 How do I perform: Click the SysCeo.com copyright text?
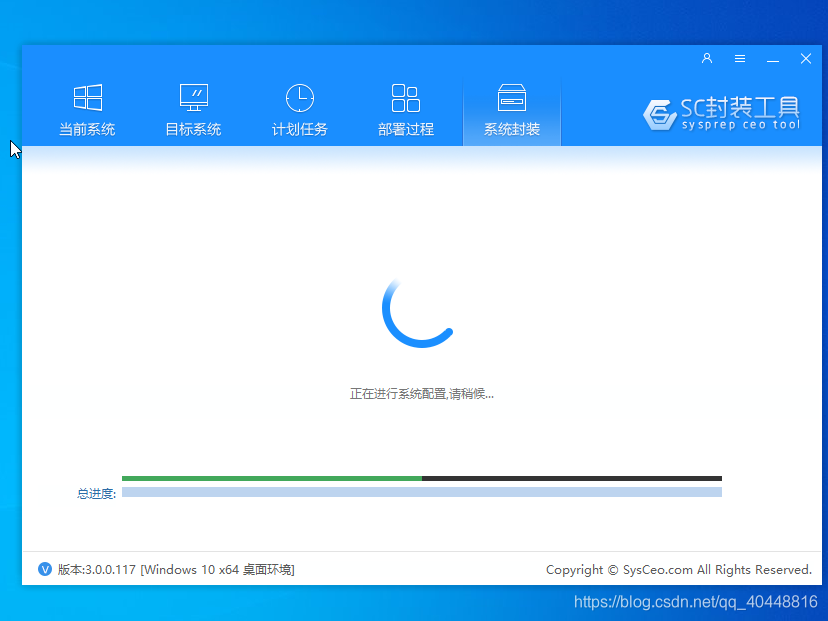679,570
